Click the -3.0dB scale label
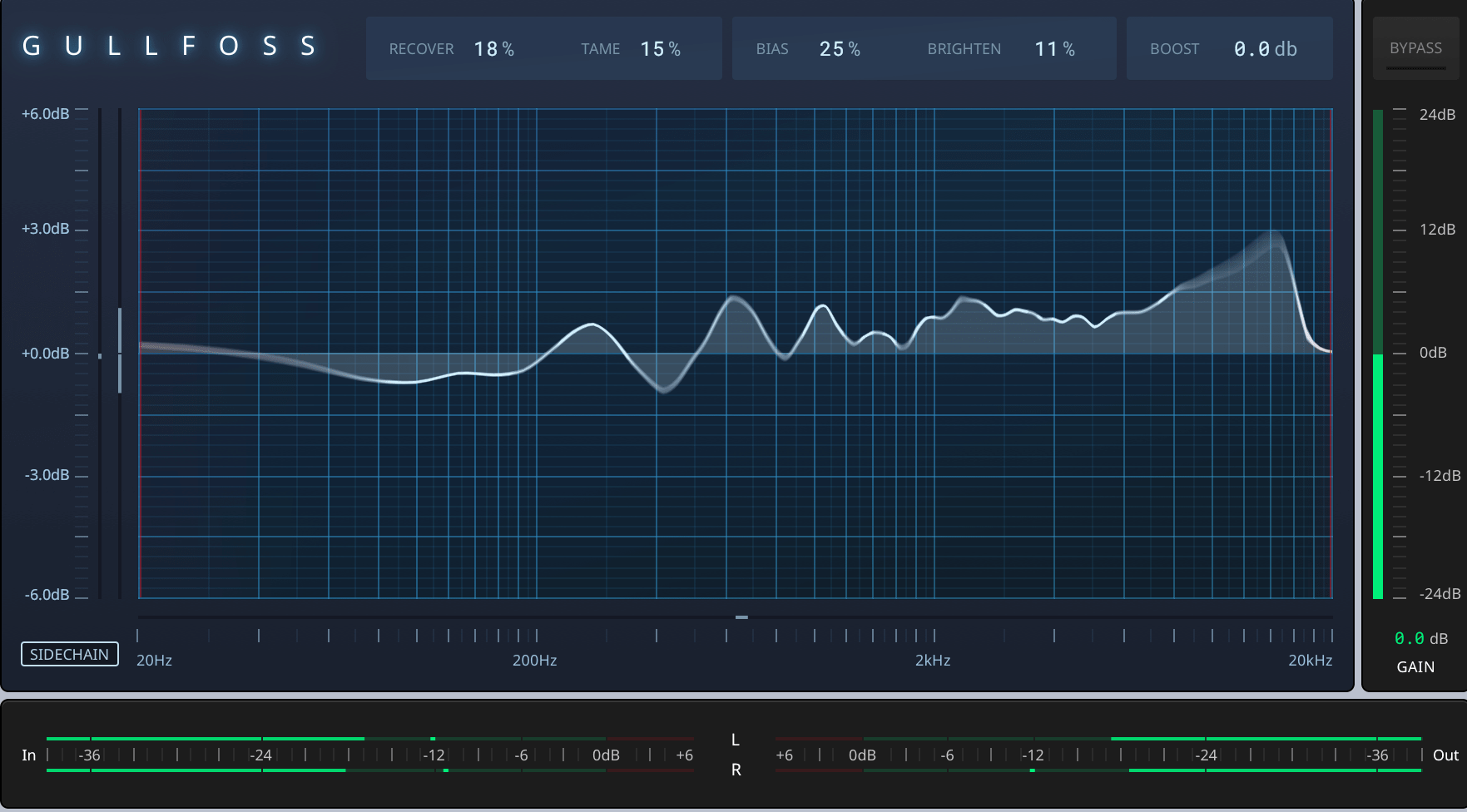This screenshot has height=812, width=1467. [x=47, y=475]
